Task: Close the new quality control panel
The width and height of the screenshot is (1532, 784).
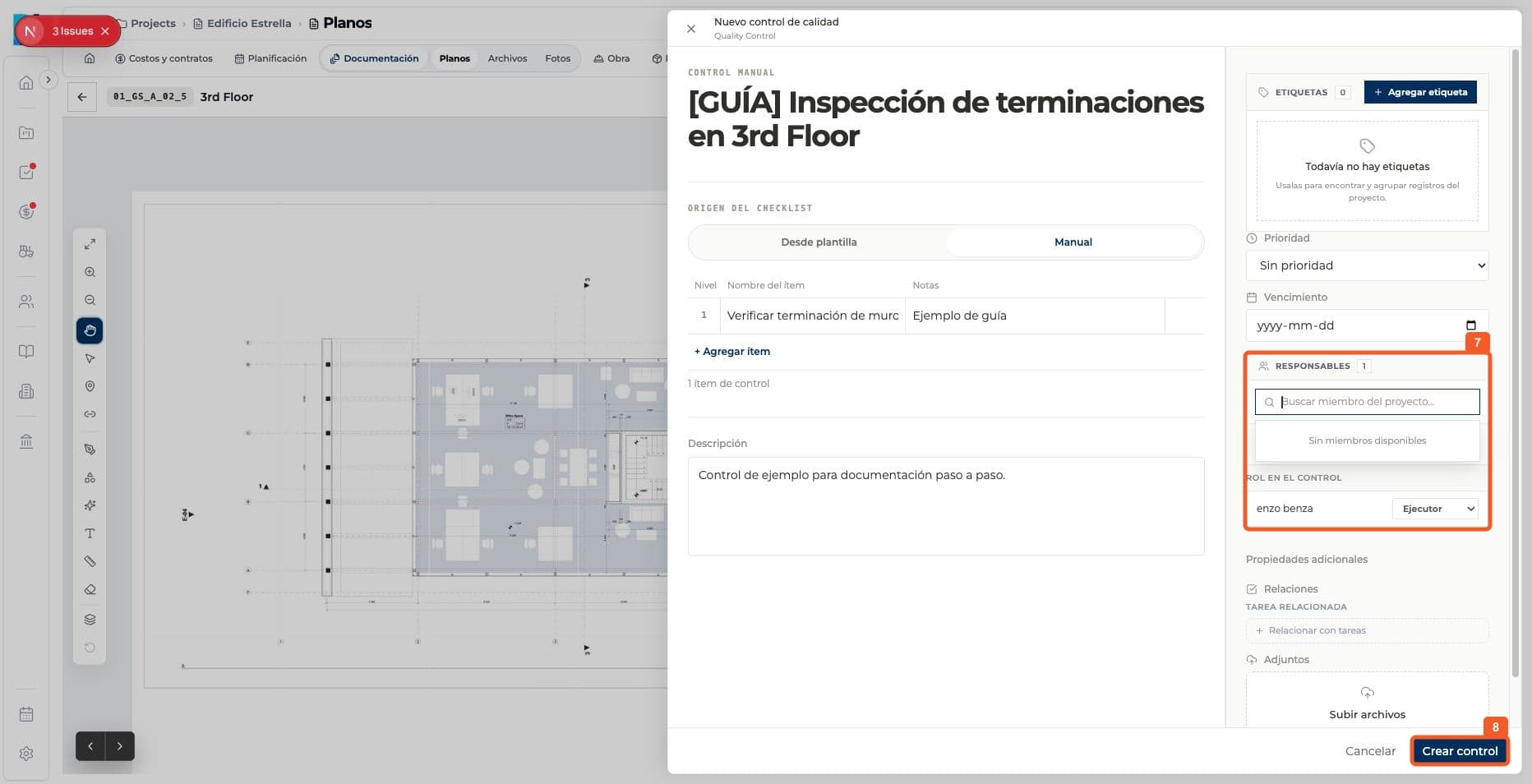Action: [x=691, y=29]
